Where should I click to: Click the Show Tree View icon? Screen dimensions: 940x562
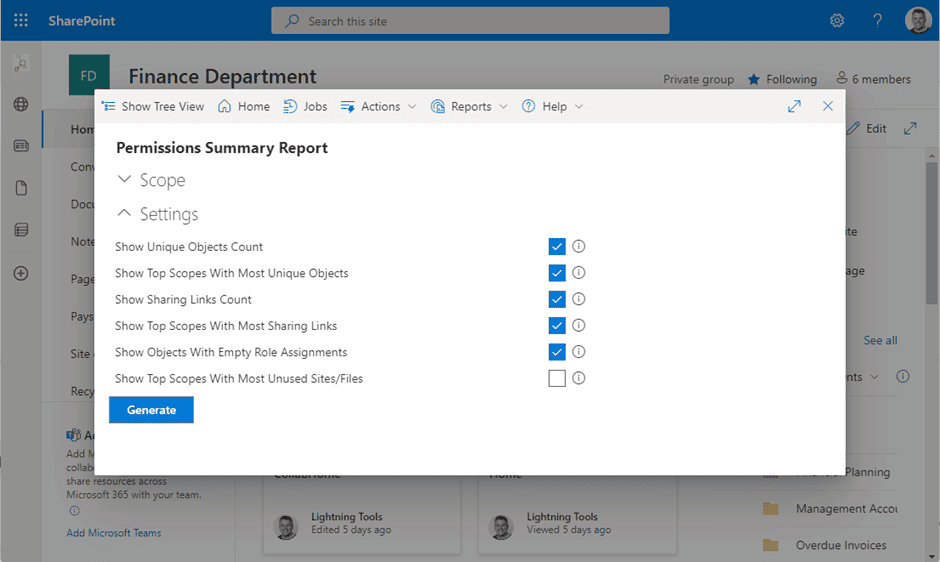[x=109, y=106]
